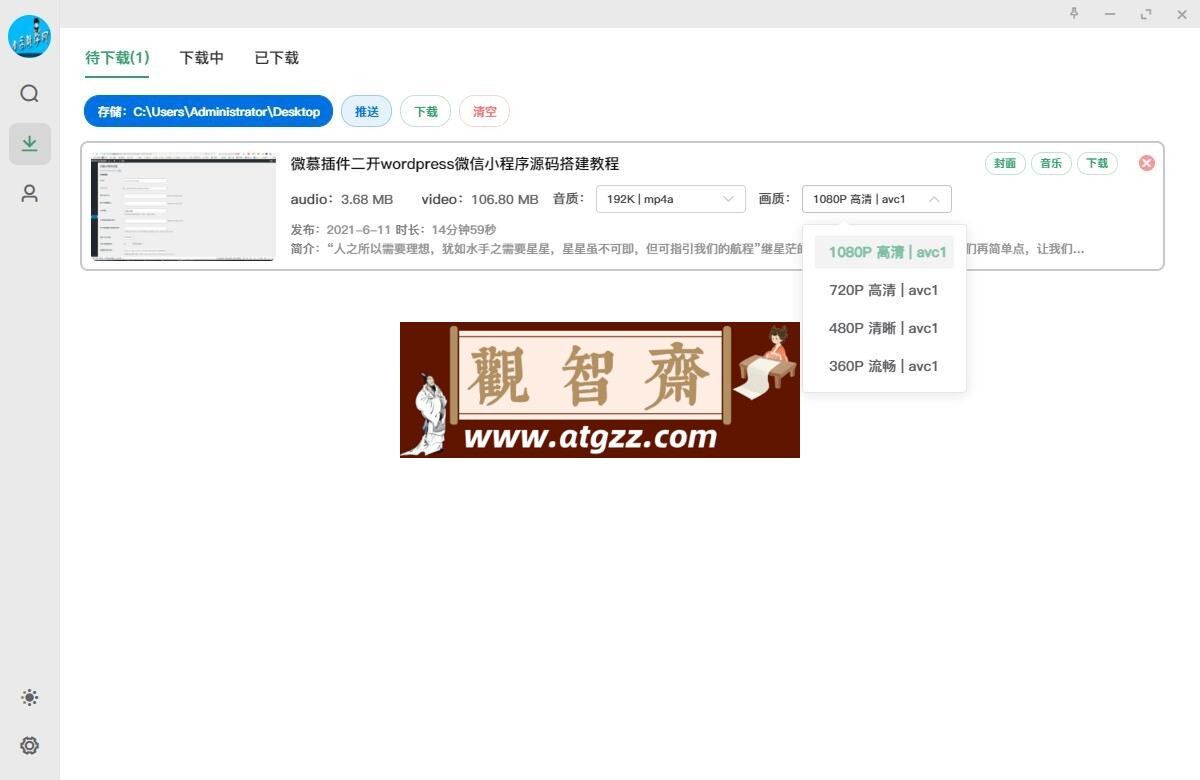Screen dimensions: 1200x780
Task: Maximize the application window
Action: point(1146,14)
